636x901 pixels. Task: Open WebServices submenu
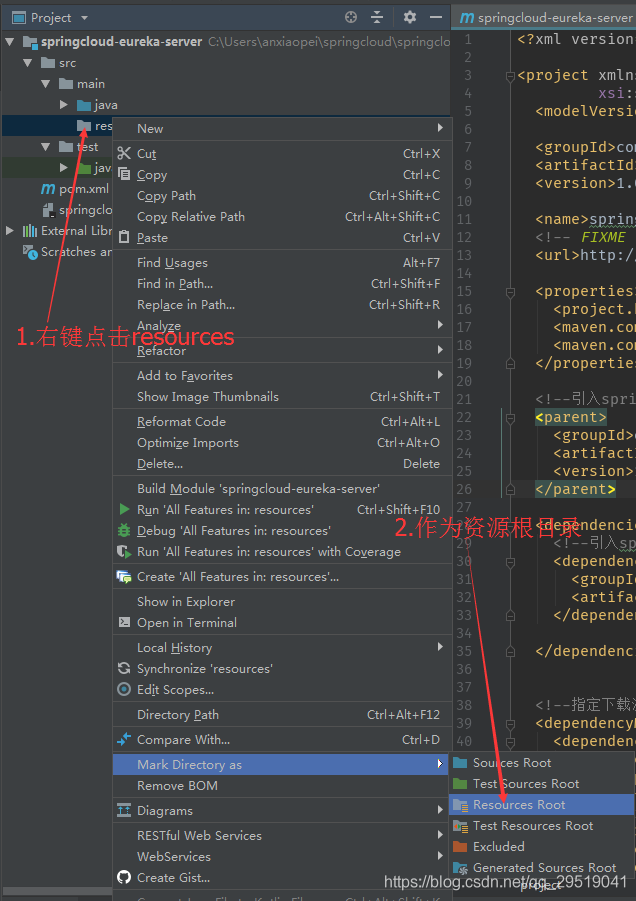click(x=283, y=857)
